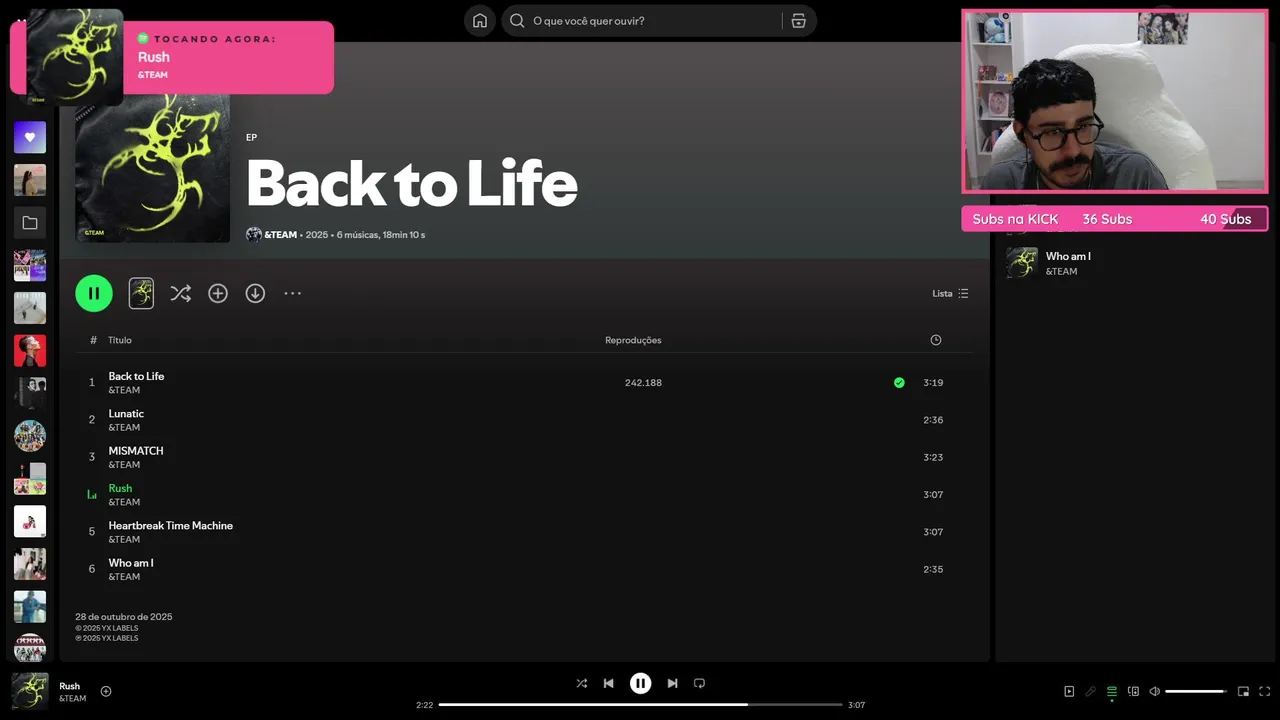Viewport: 1280px width, 720px height.
Task: Pause playback in the bottom player bar
Action: coord(640,683)
